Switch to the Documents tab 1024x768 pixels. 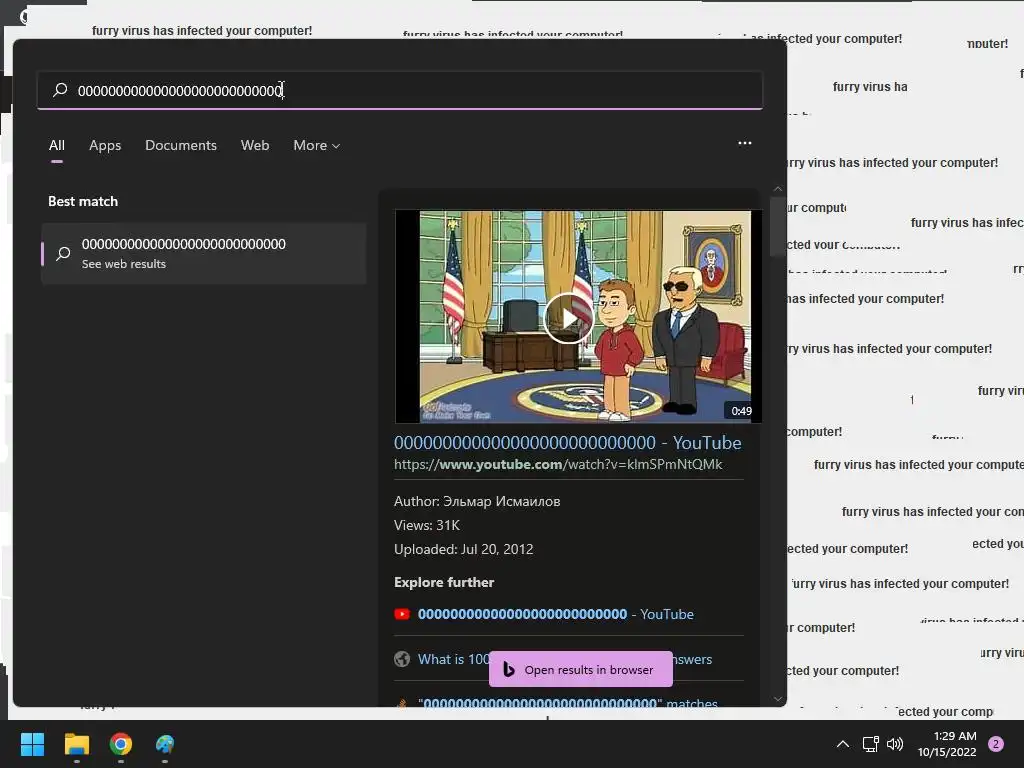181,145
